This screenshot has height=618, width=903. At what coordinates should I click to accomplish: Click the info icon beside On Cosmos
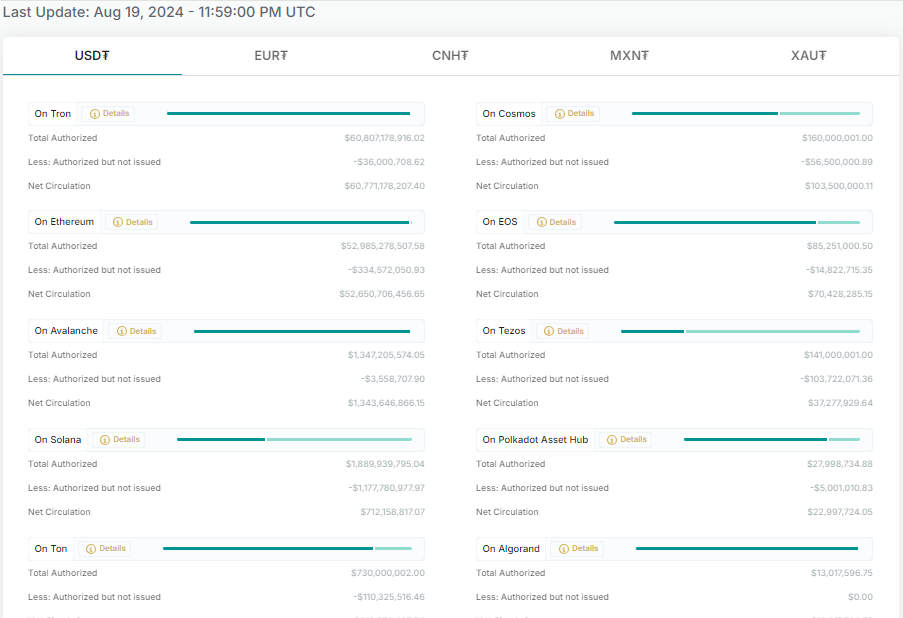(x=559, y=114)
